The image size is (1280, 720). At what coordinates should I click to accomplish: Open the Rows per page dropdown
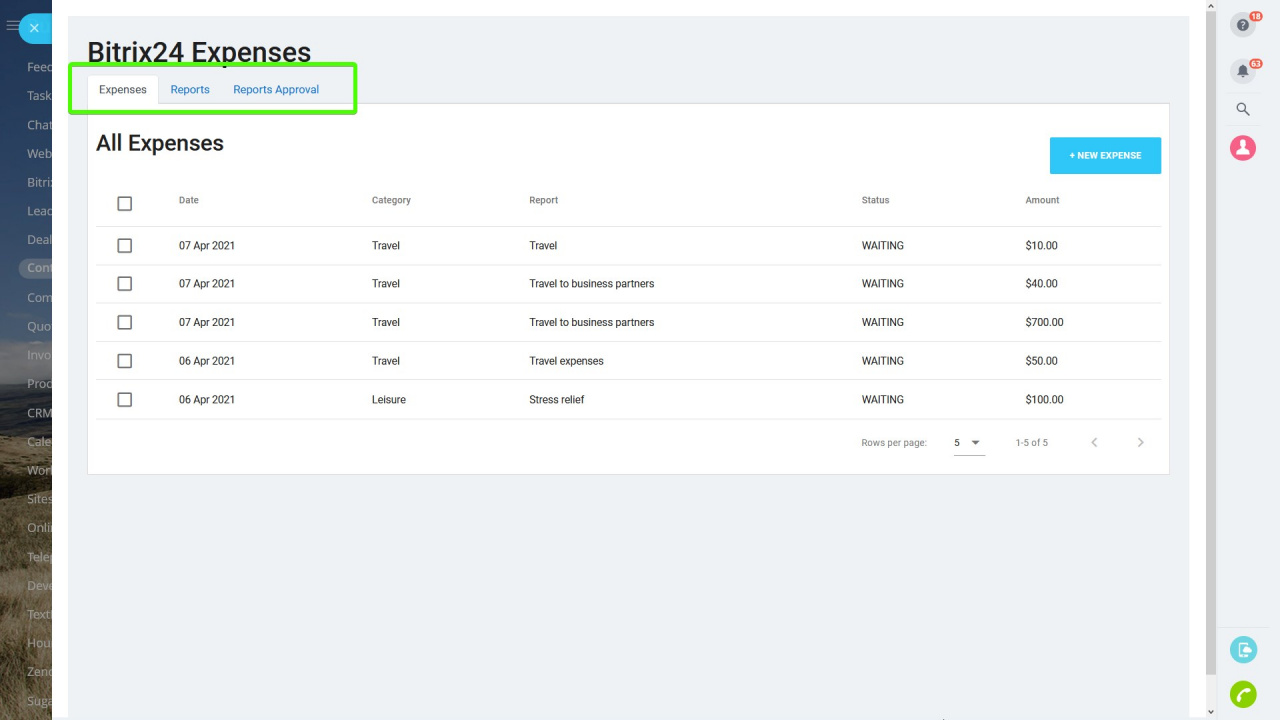point(969,442)
